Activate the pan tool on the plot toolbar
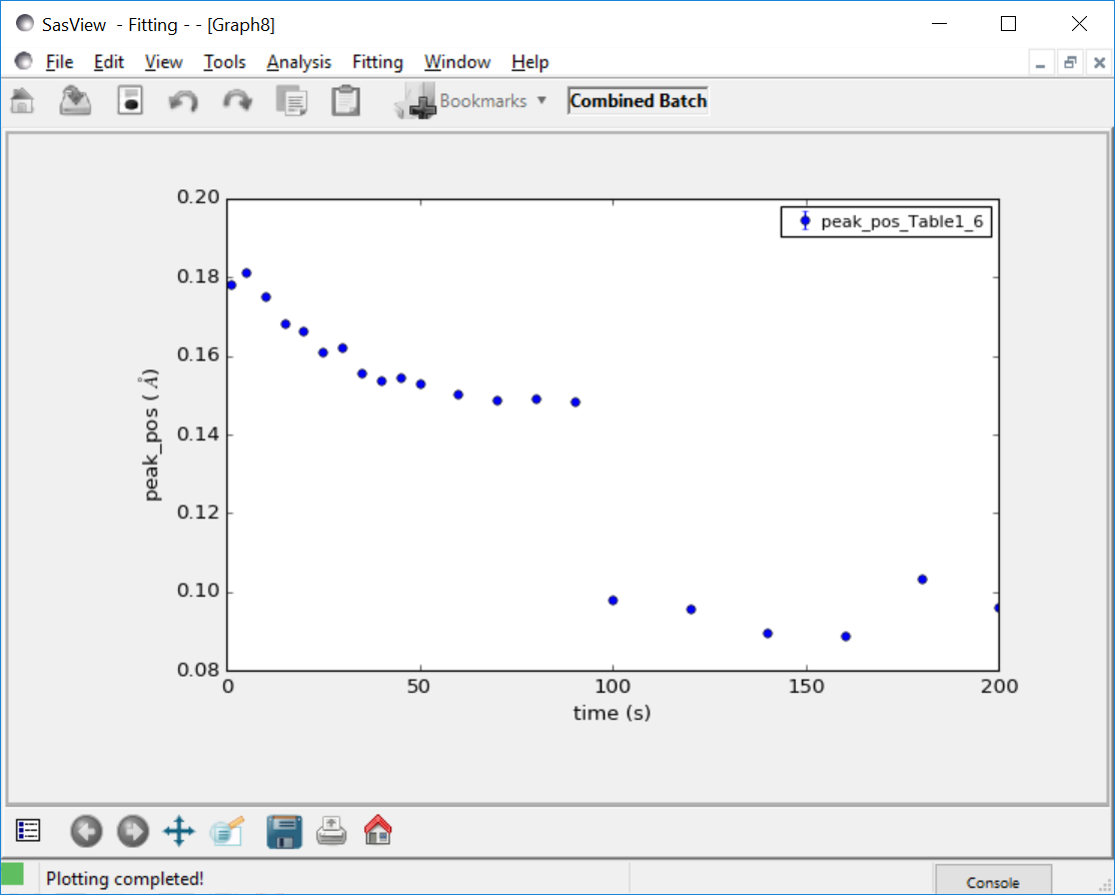Image resolution: width=1115 pixels, height=895 pixels. [x=178, y=831]
